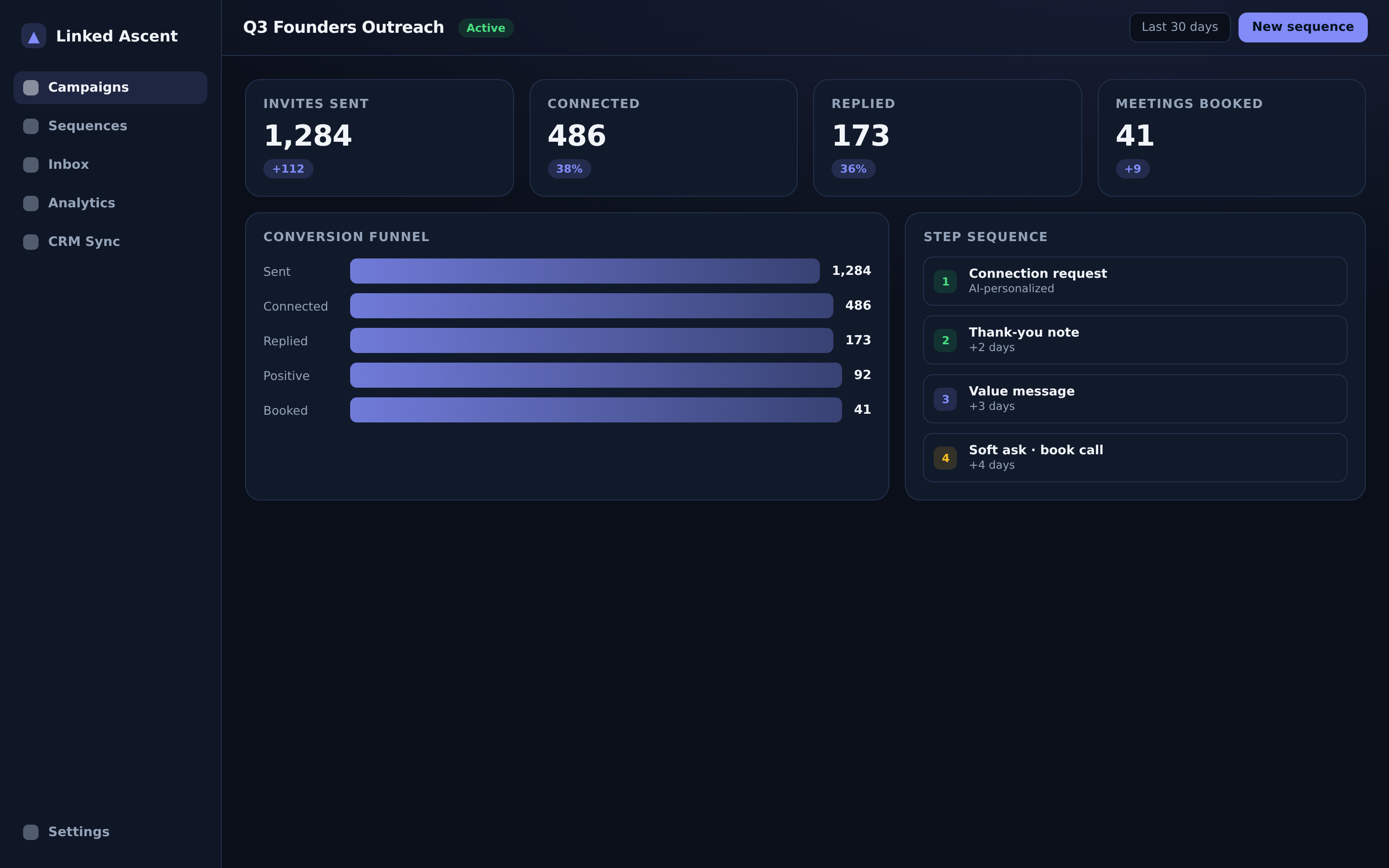Open the Value message step card
The height and width of the screenshot is (868, 1389).
[1135, 399]
